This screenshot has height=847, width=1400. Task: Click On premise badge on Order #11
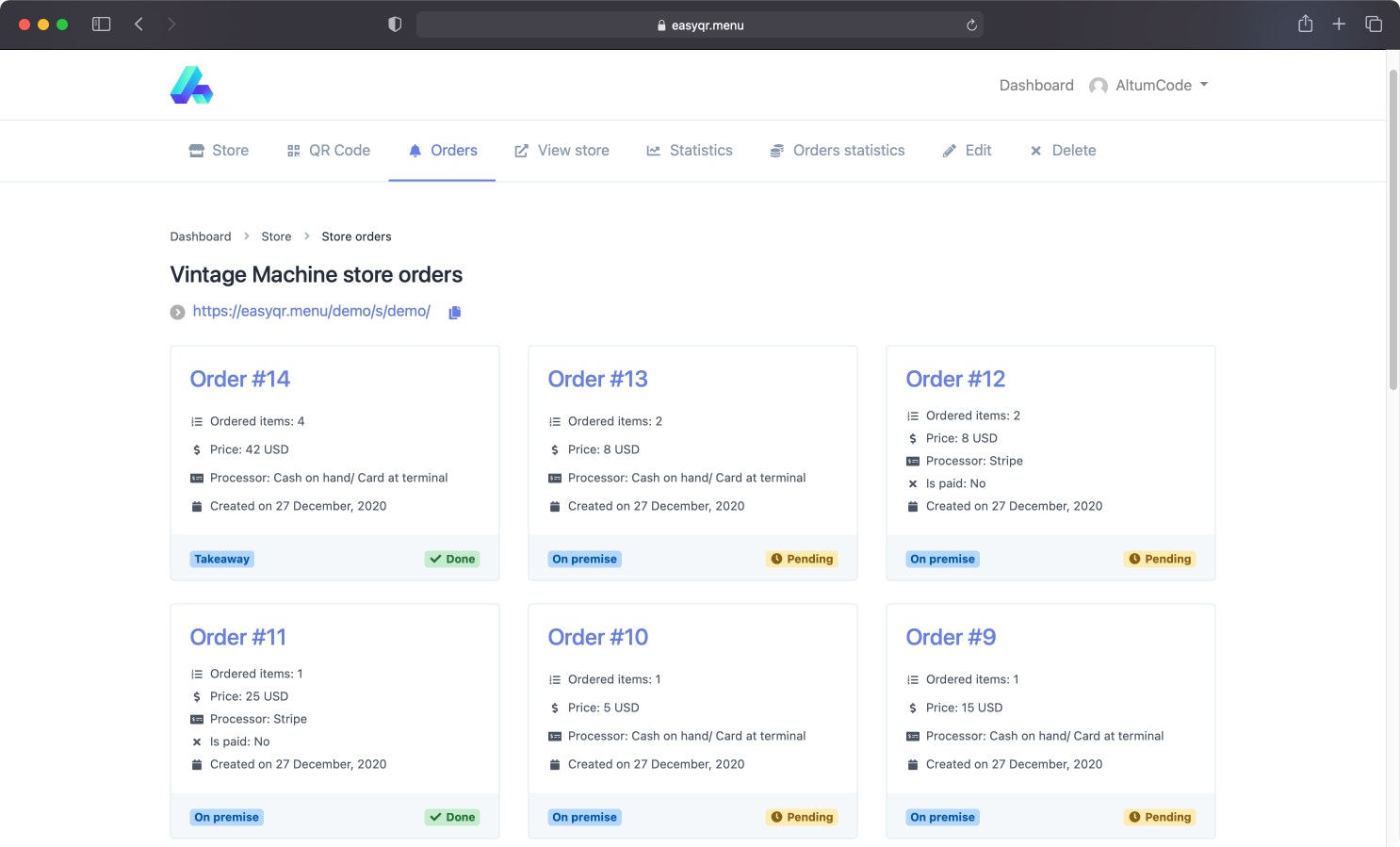point(227,817)
